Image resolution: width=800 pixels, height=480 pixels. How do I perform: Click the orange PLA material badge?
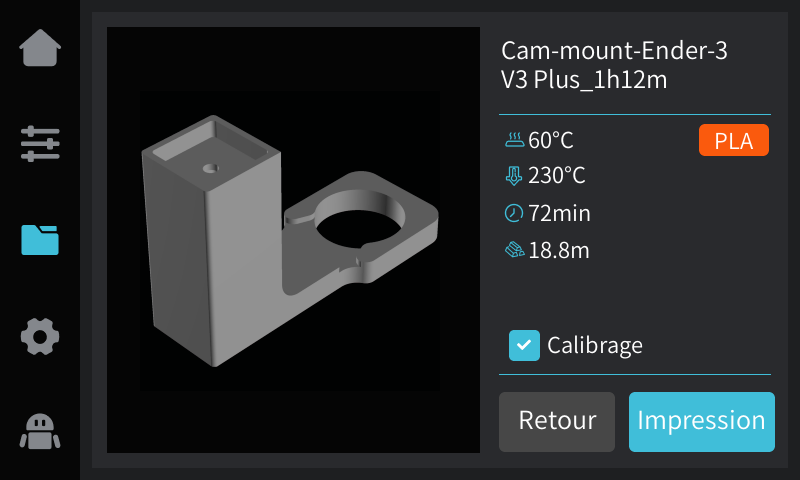[734, 140]
